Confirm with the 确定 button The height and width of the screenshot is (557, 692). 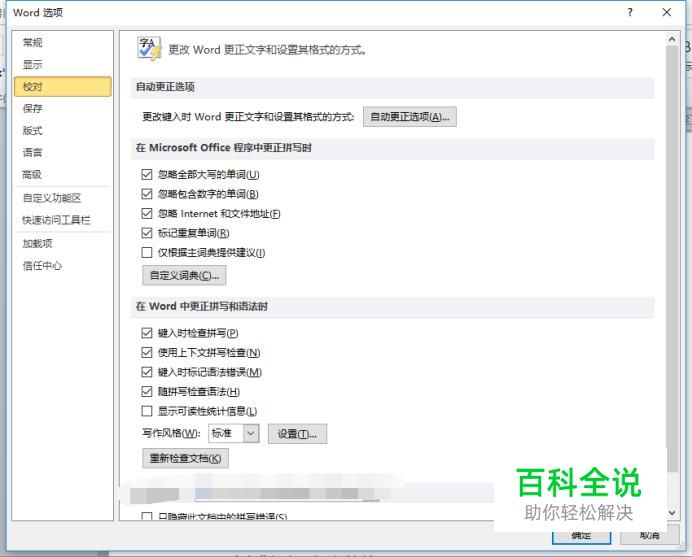581,535
